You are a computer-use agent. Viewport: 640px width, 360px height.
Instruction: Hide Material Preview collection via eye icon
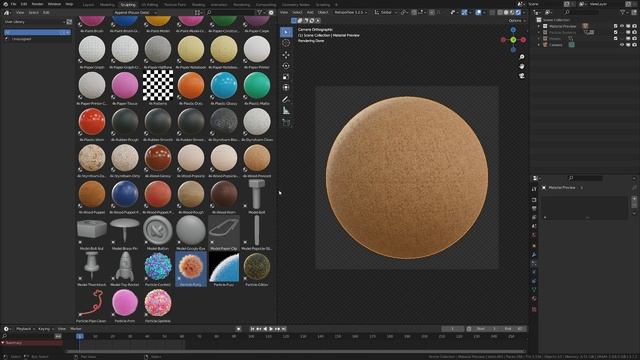[x=622, y=26]
